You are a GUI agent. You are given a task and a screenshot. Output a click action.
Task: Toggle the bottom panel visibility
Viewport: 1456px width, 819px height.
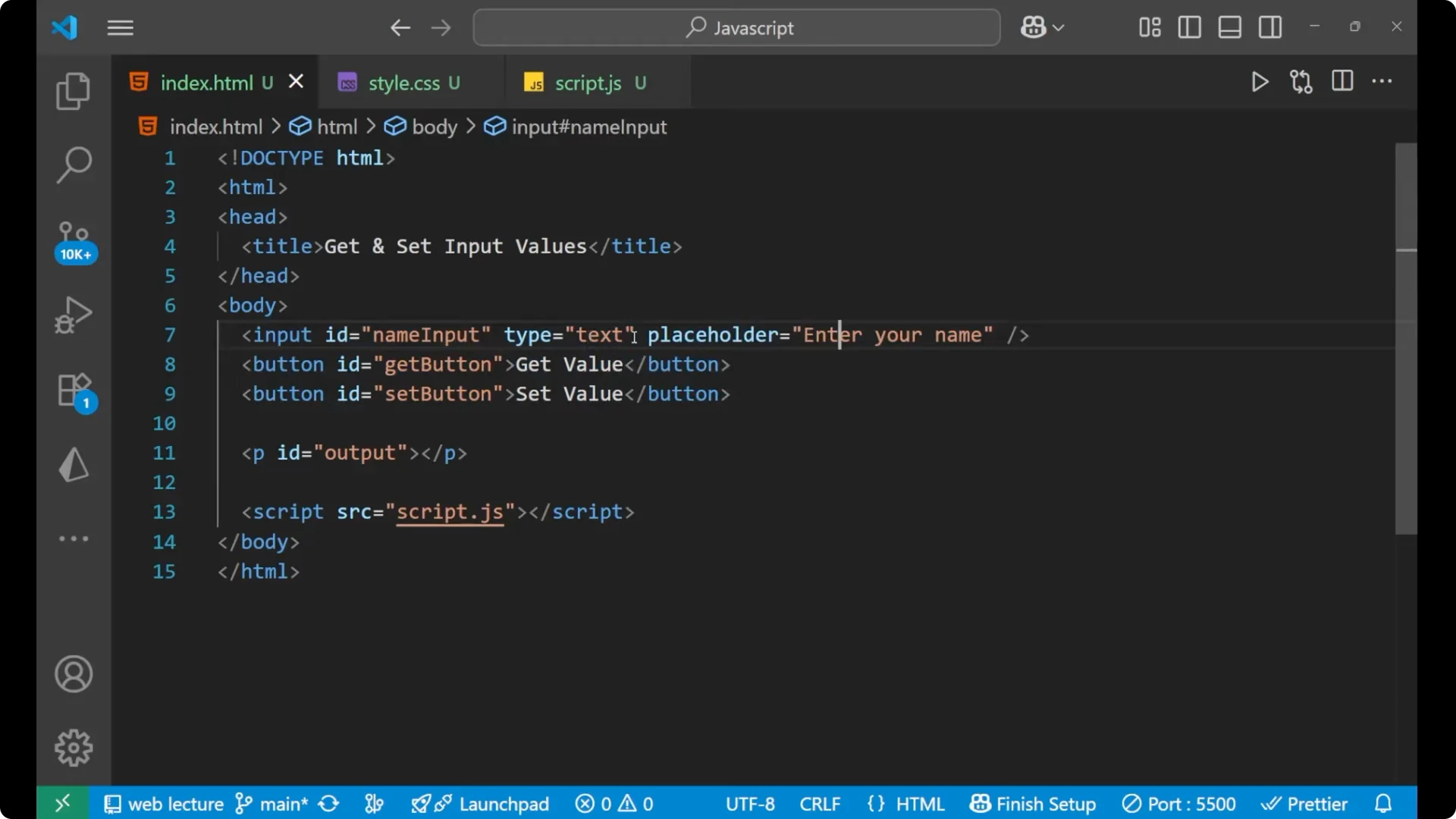point(1229,27)
